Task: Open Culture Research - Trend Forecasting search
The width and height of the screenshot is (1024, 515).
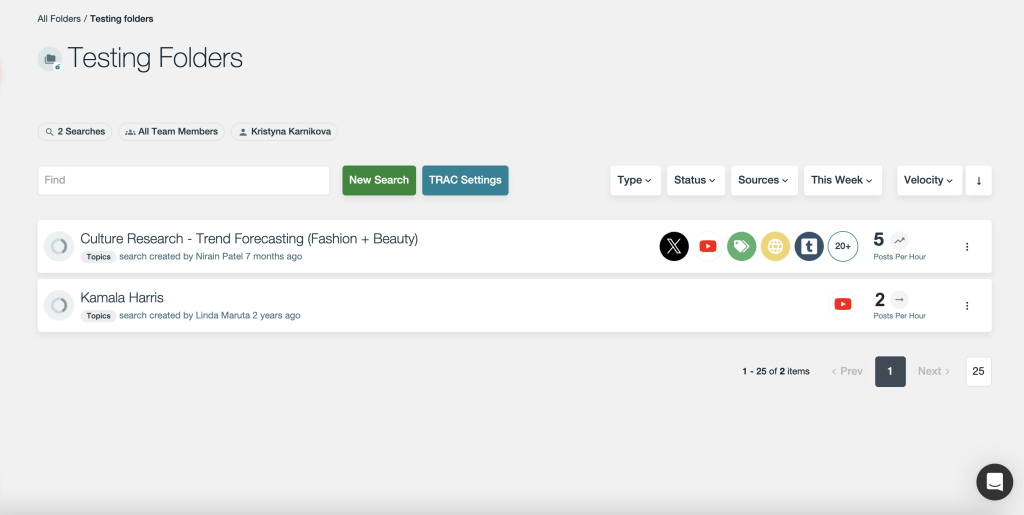Action: [249, 239]
